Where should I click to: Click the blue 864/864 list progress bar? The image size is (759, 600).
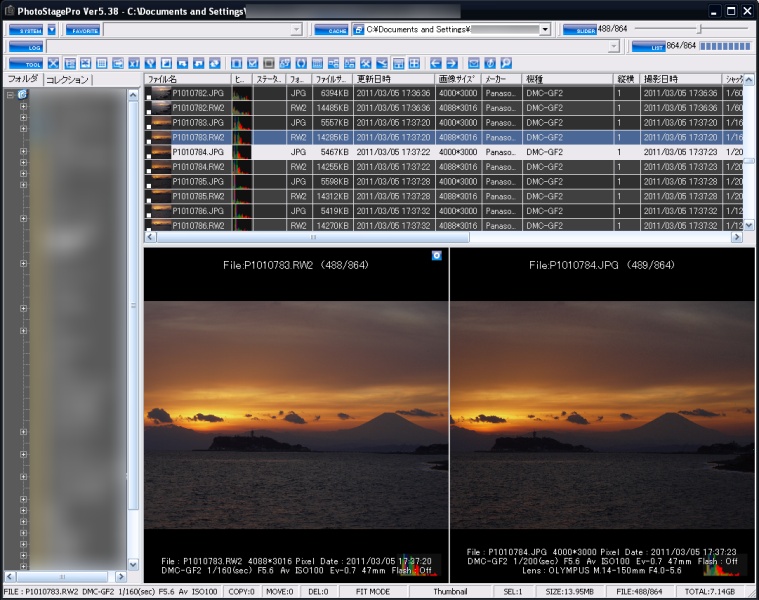(x=725, y=46)
